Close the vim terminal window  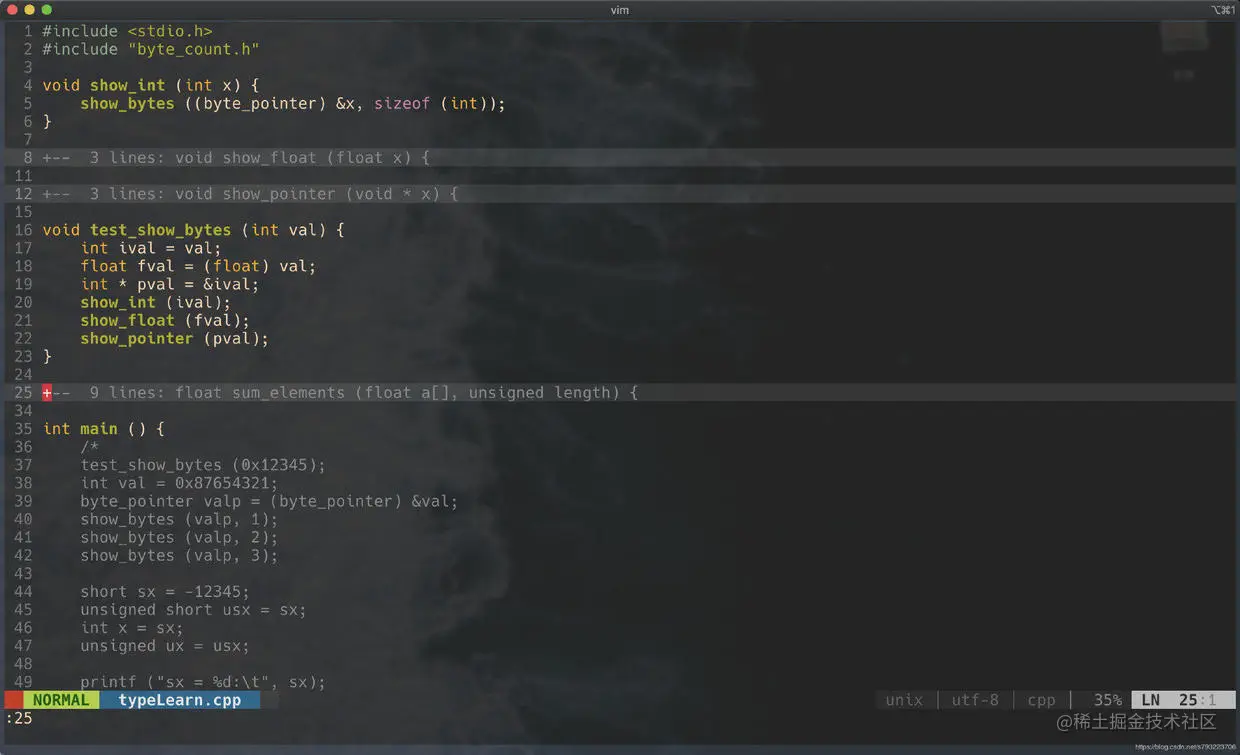coord(13,9)
